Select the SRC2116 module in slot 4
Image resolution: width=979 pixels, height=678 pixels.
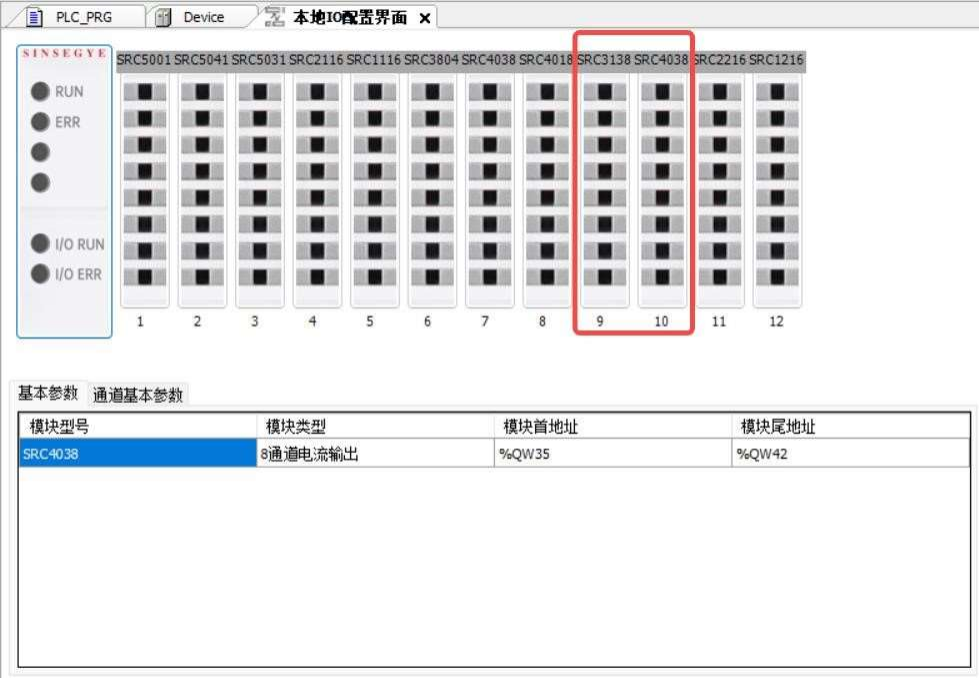[x=317, y=190]
